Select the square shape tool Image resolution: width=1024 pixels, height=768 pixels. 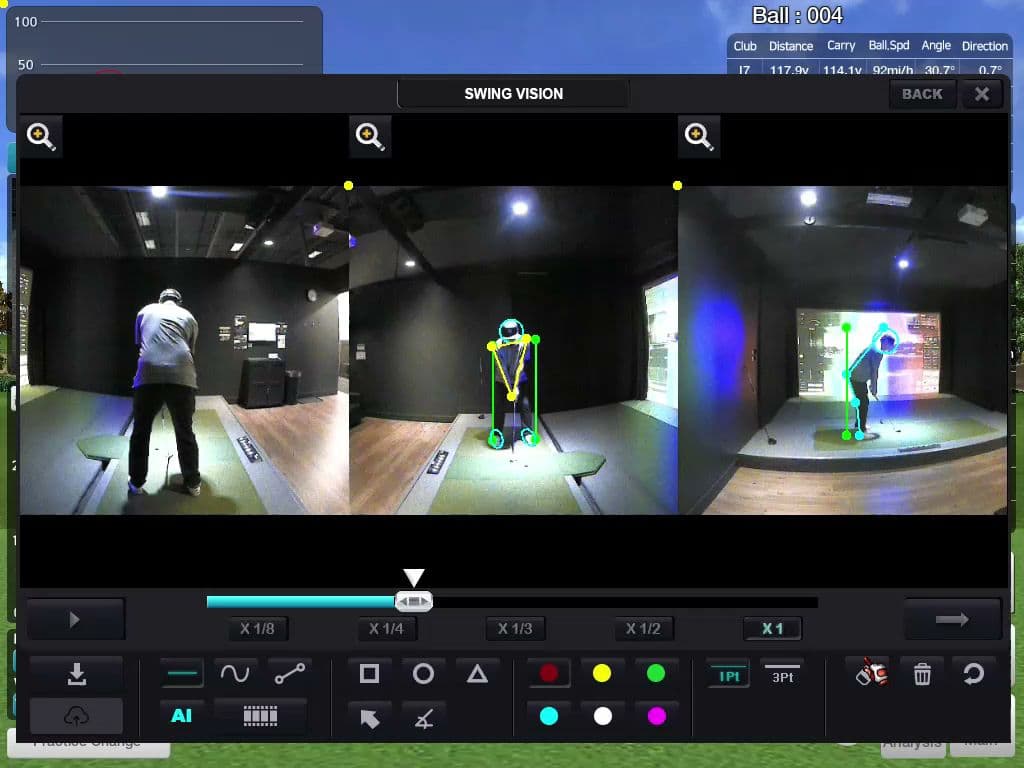coord(368,673)
